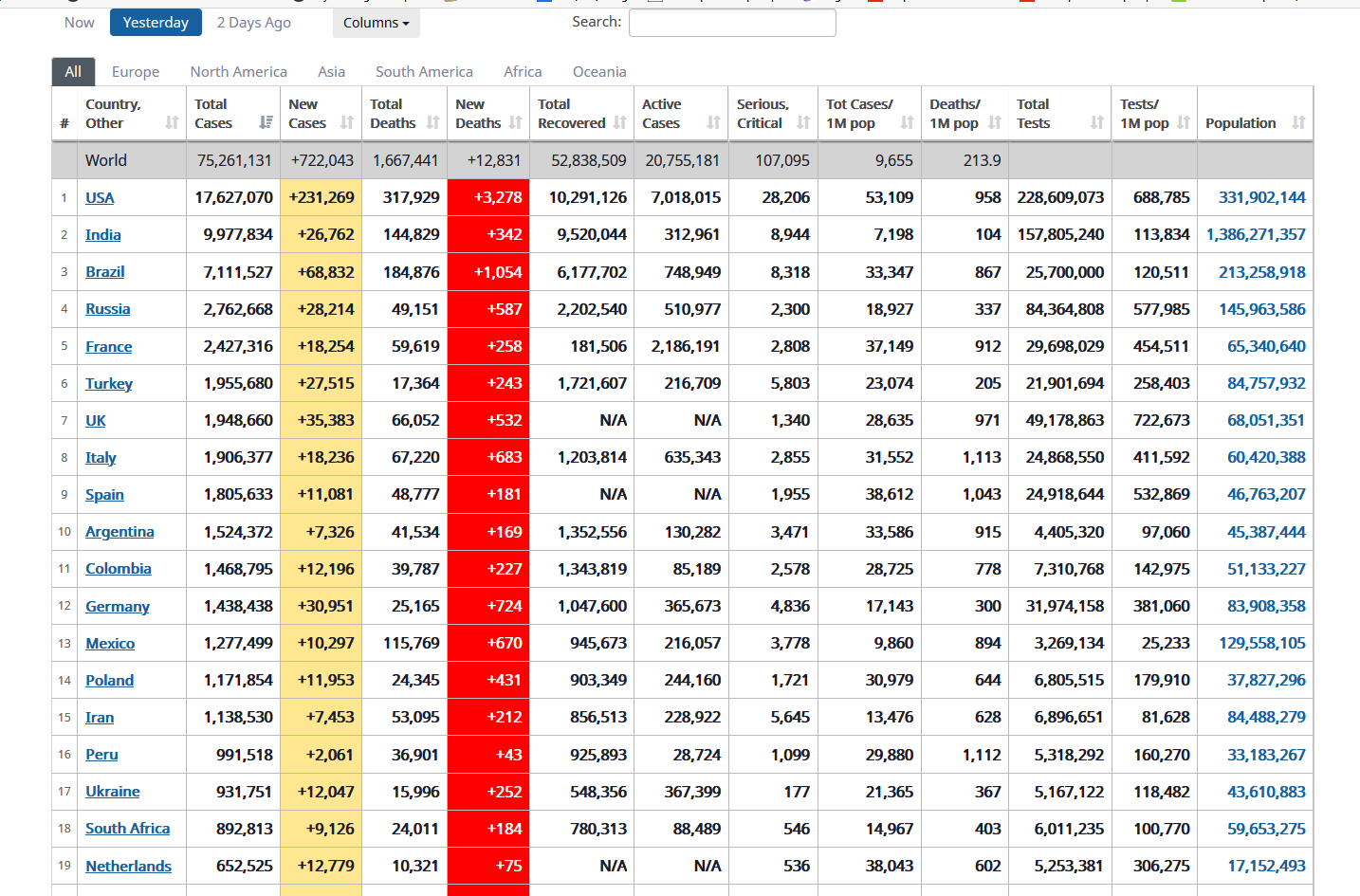1360x896 pixels.
Task: Sort by Tests/1M pop sort icon
Action: pos(1183,122)
